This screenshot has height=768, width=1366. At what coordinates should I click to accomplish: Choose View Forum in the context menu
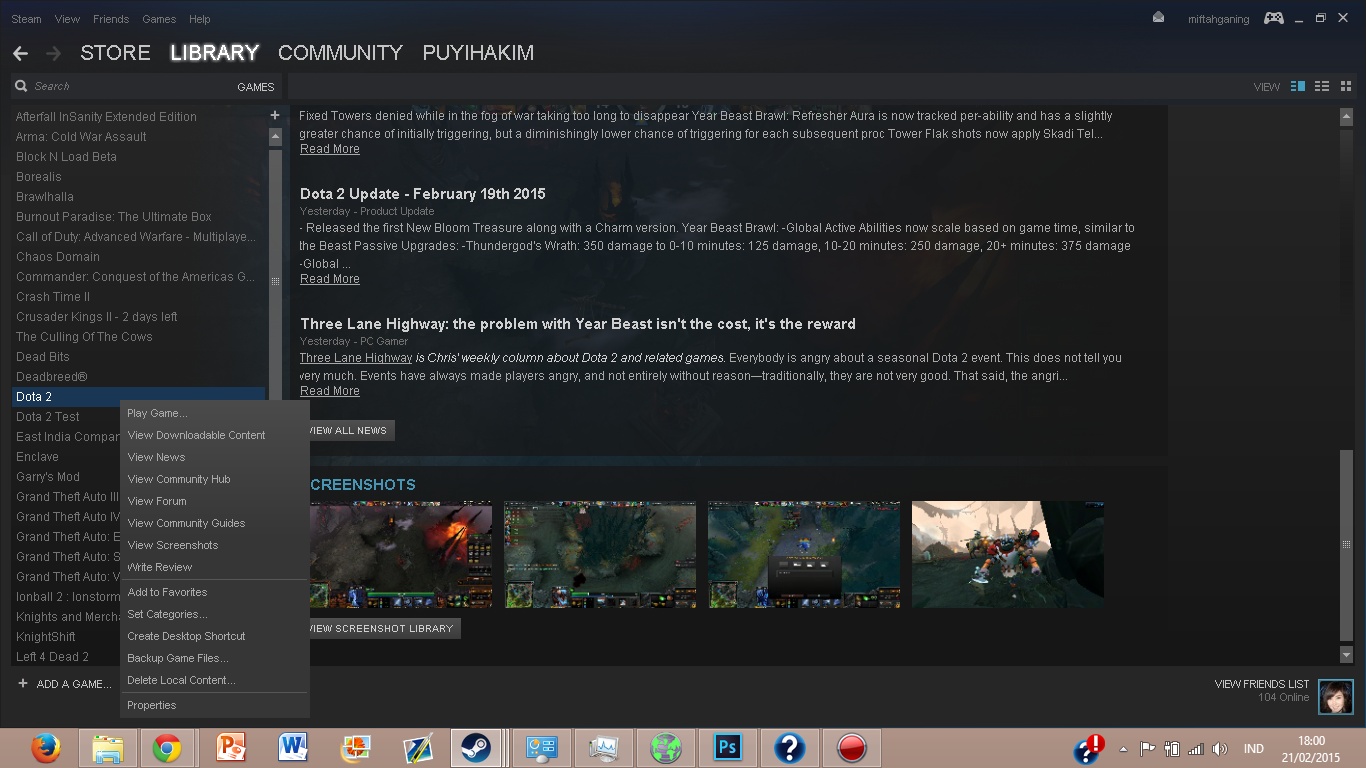pos(214,501)
